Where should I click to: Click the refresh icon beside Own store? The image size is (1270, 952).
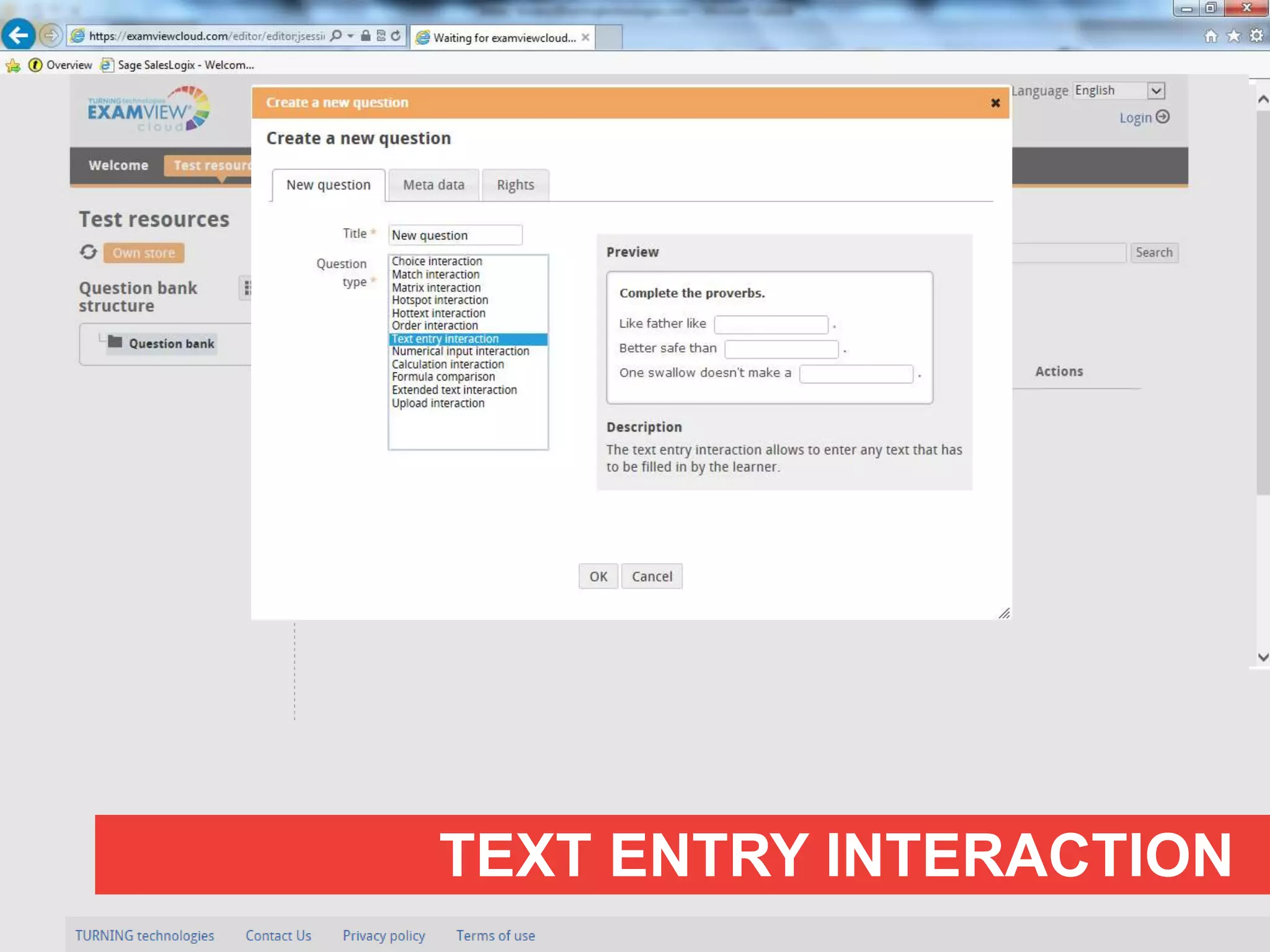89,252
